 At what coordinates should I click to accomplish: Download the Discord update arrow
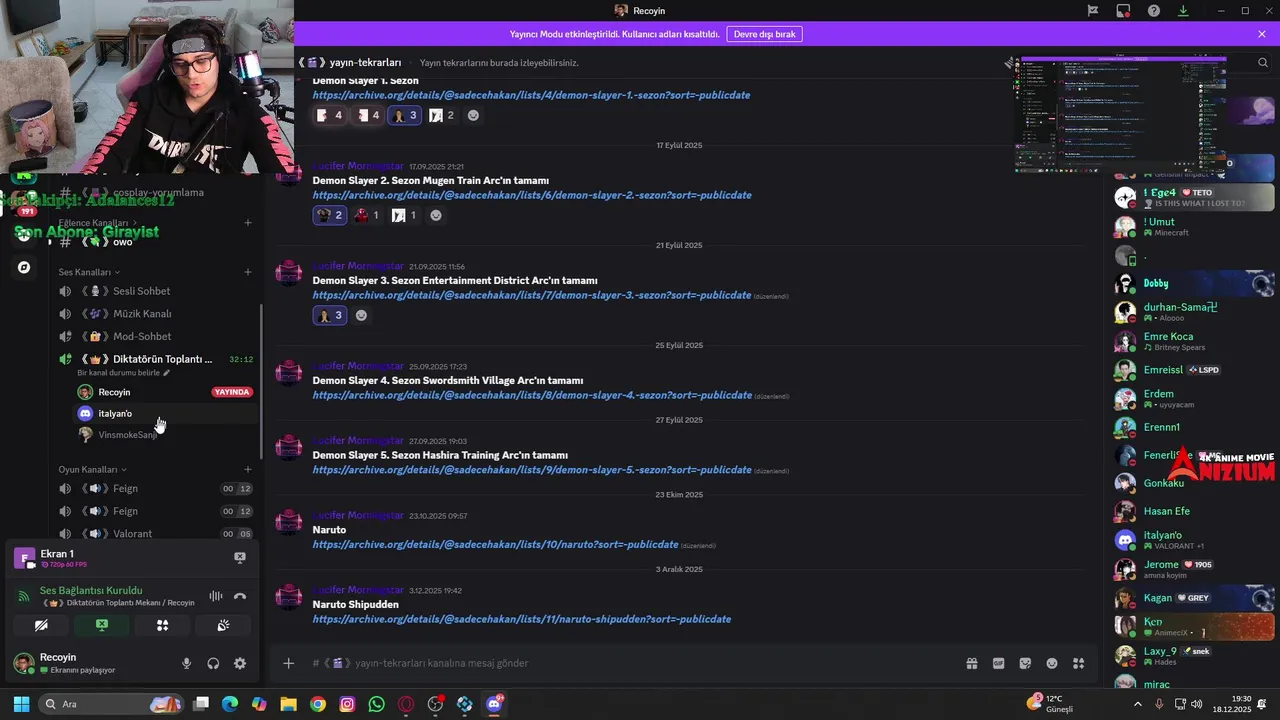click(x=1184, y=10)
